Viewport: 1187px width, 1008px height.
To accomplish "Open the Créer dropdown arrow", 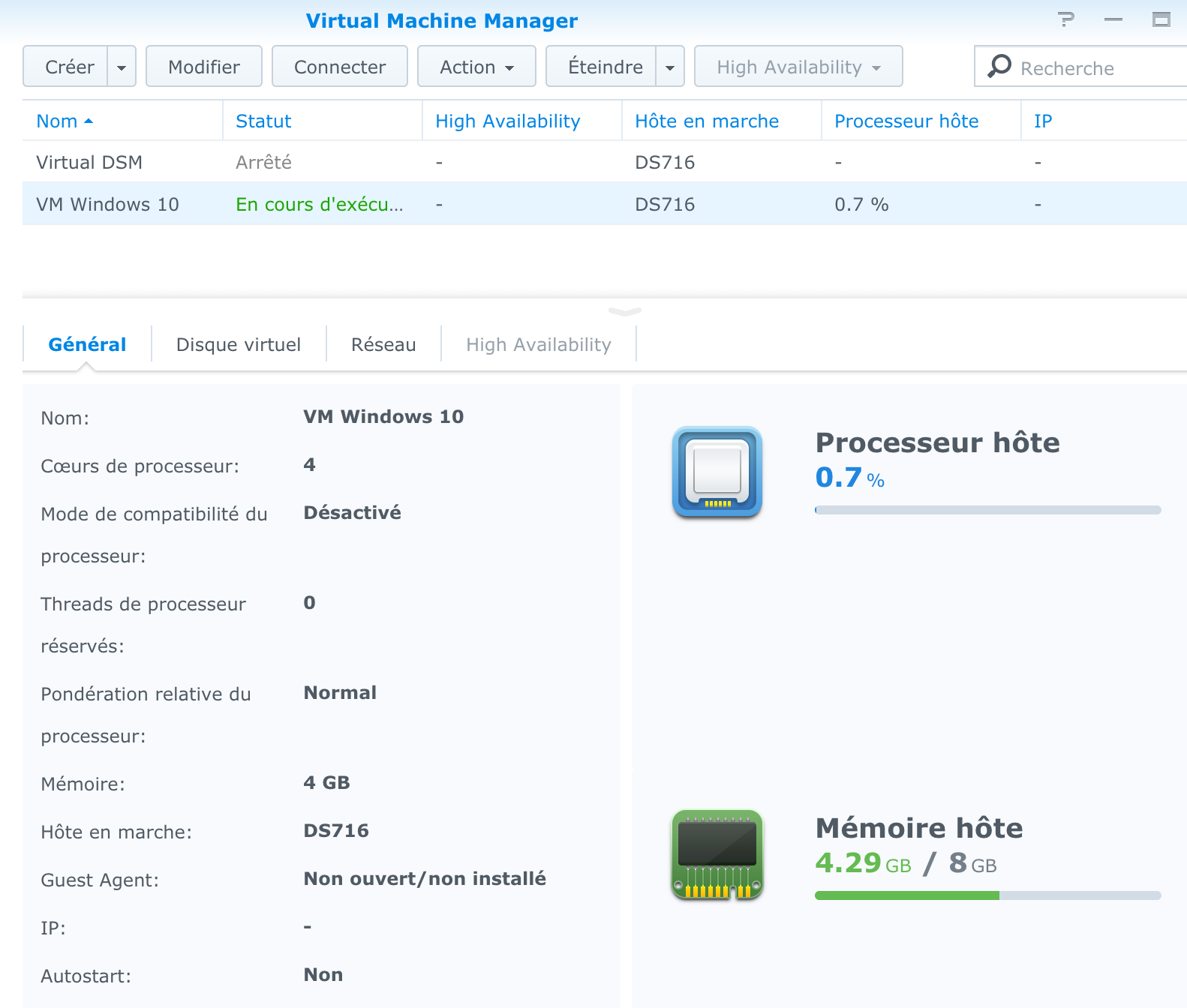I will click(122, 67).
